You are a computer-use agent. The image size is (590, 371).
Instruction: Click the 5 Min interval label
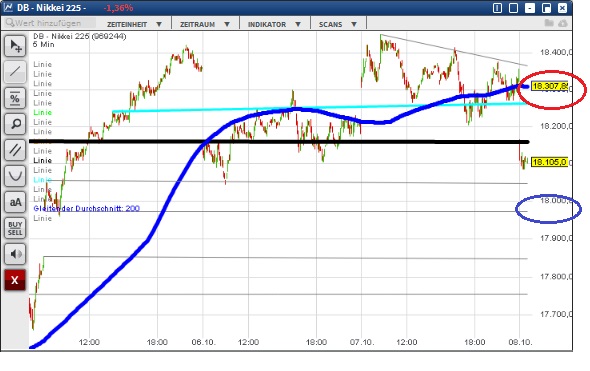(x=44, y=44)
